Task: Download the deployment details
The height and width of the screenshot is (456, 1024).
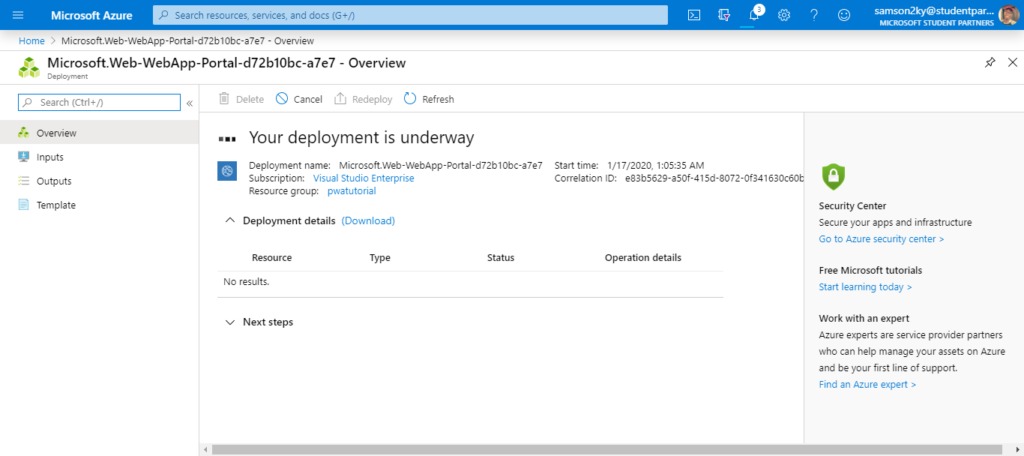Action: [x=368, y=221]
